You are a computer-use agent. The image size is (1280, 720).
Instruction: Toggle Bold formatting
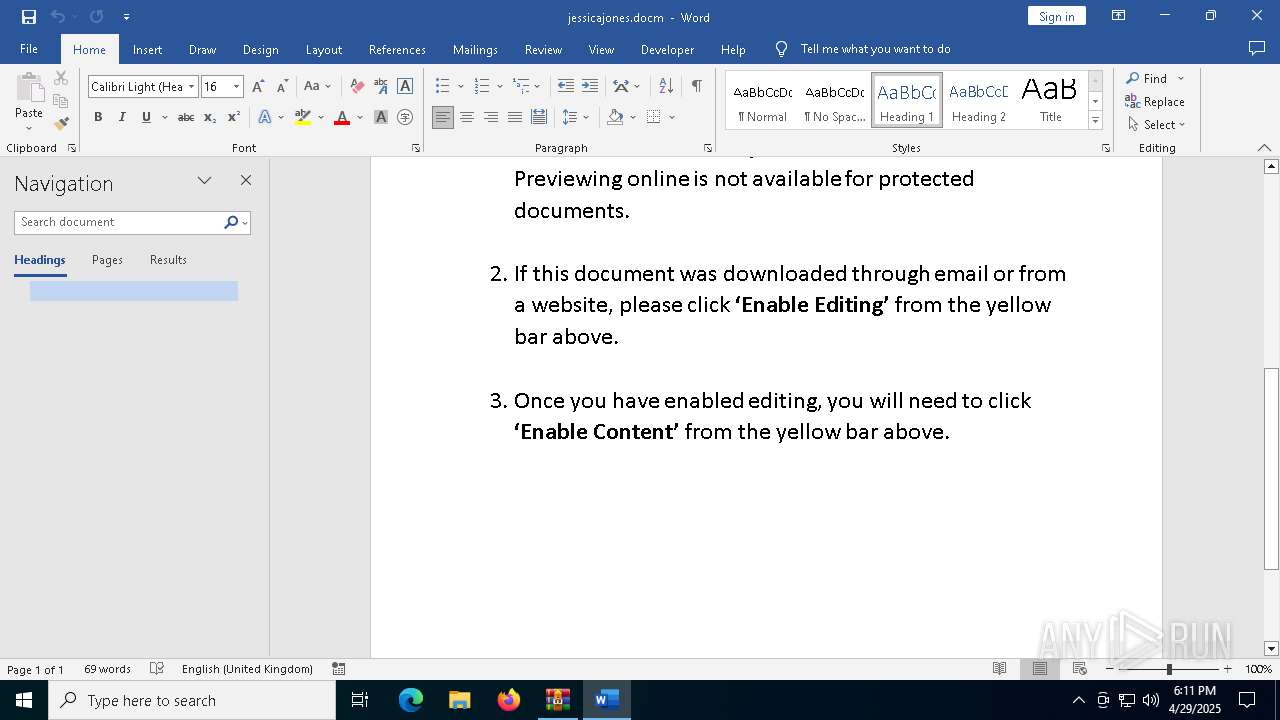[98, 117]
